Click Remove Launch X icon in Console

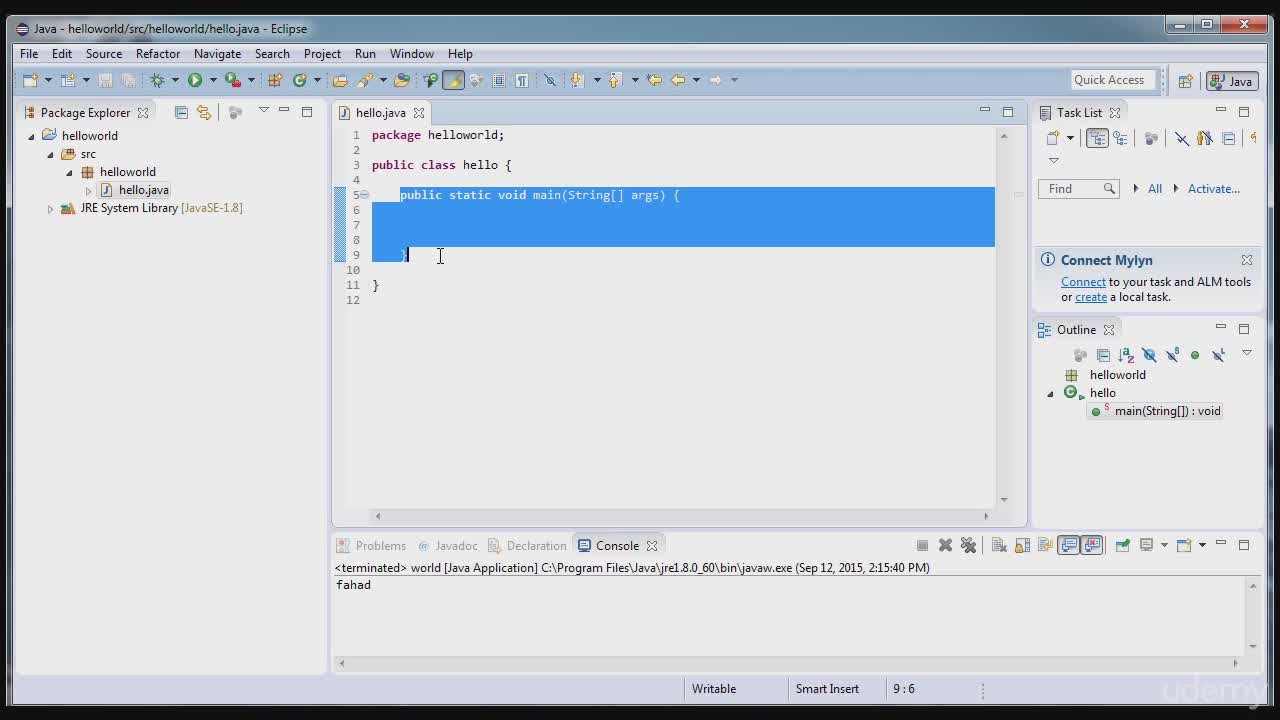(945, 545)
